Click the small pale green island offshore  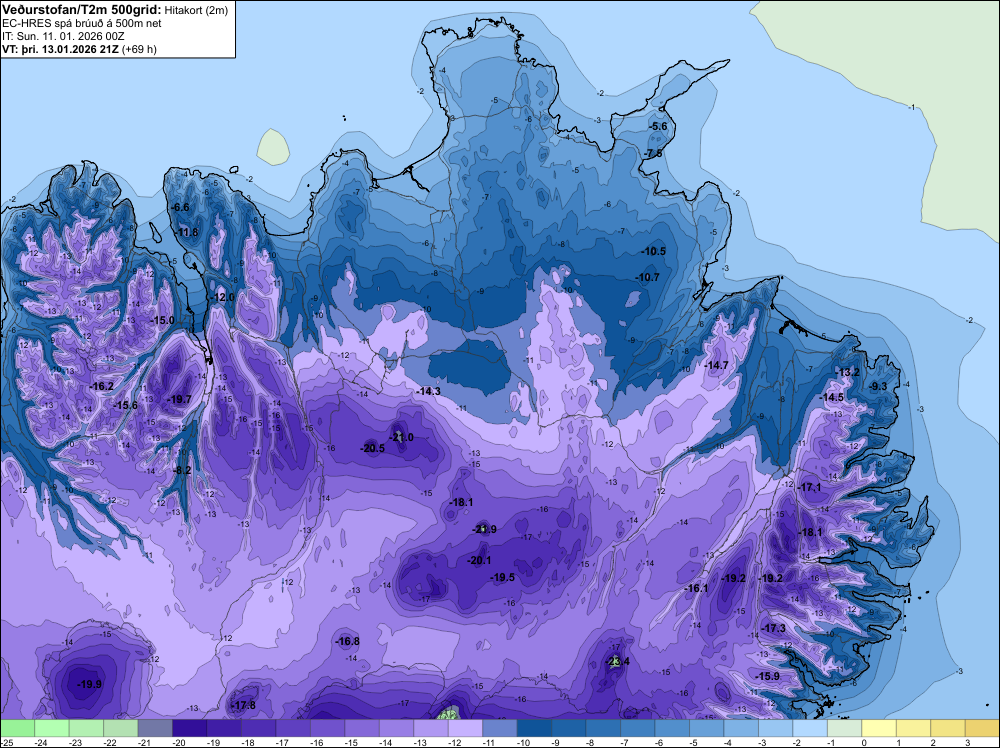[273, 147]
